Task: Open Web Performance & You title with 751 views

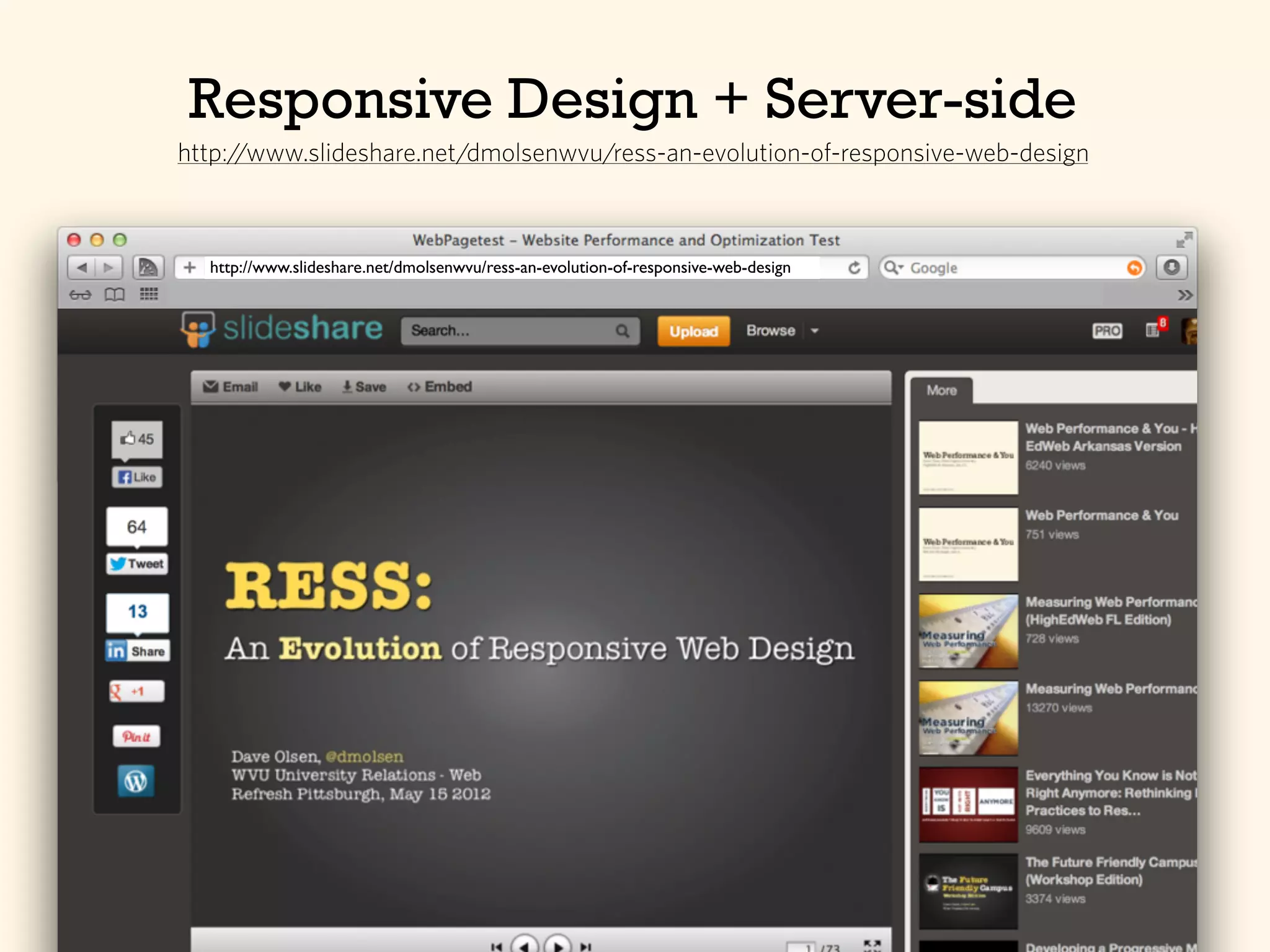Action: coord(1101,515)
